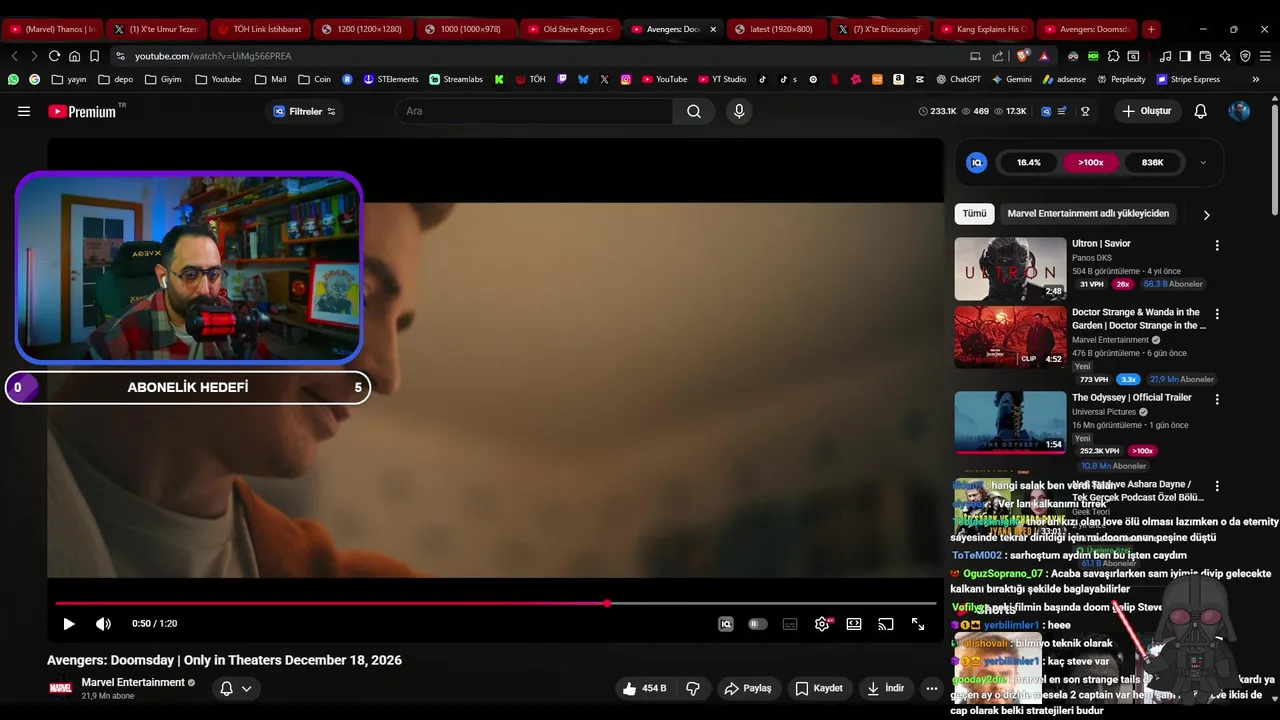Image resolution: width=1280 pixels, height=720 pixels.
Task: Cast video to a TV
Action: 886,624
